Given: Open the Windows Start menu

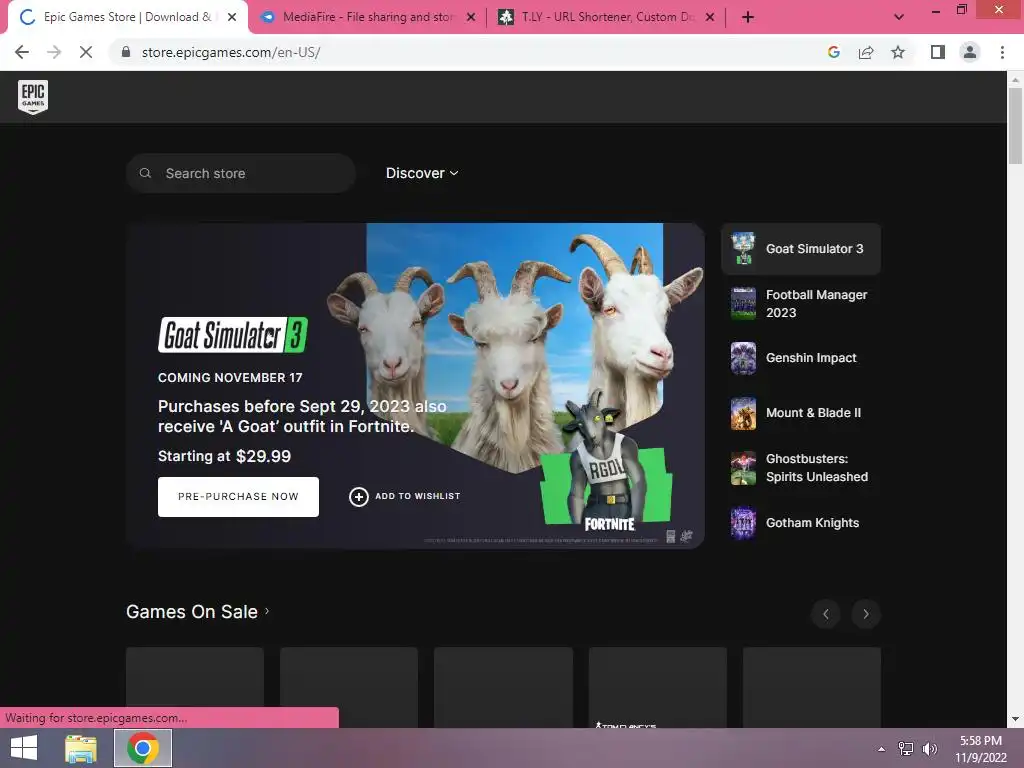Looking at the screenshot, I should pos(24,748).
